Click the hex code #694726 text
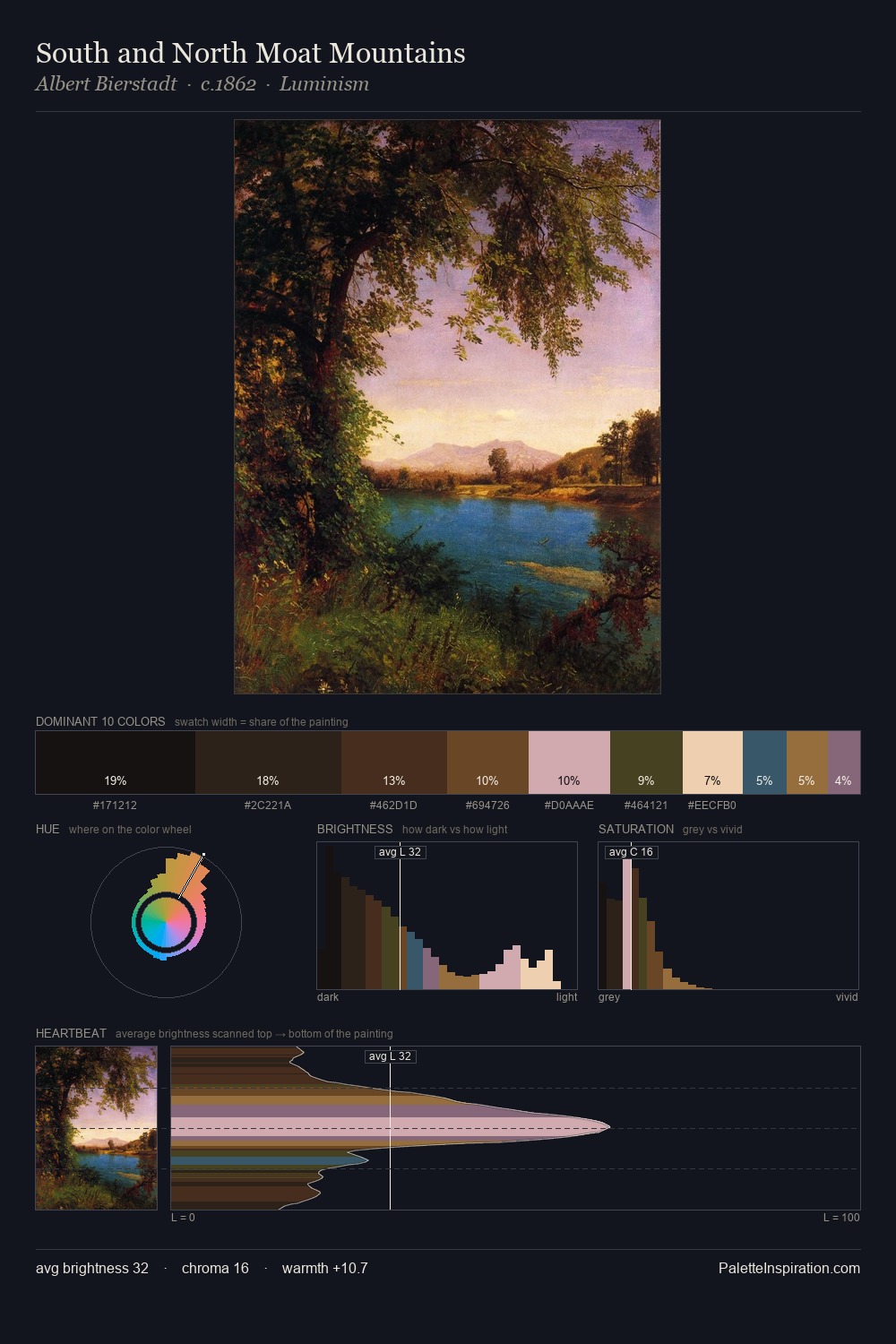 click(x=487, y=806)
